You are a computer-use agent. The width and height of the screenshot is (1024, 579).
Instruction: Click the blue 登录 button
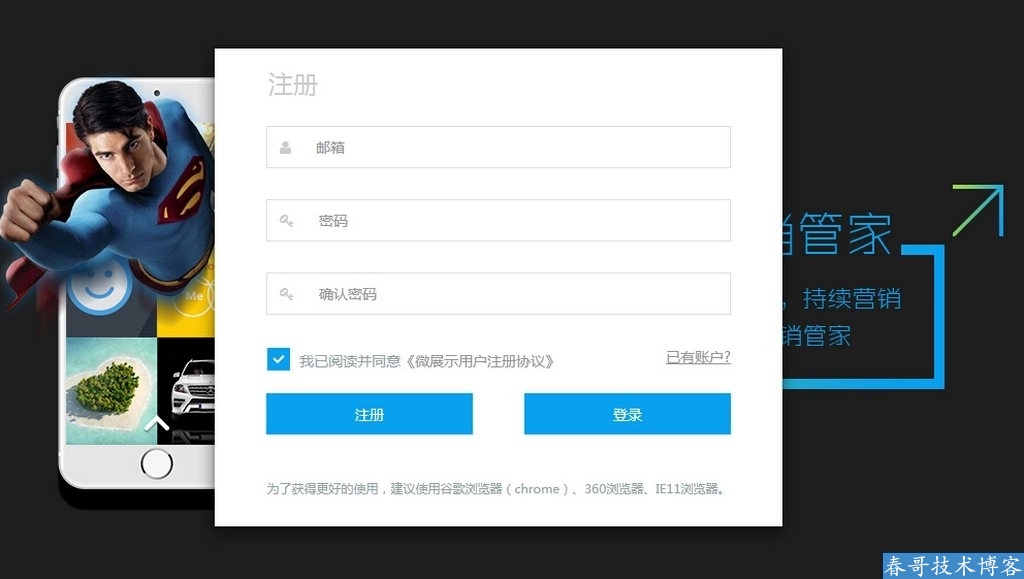(627, 413)
